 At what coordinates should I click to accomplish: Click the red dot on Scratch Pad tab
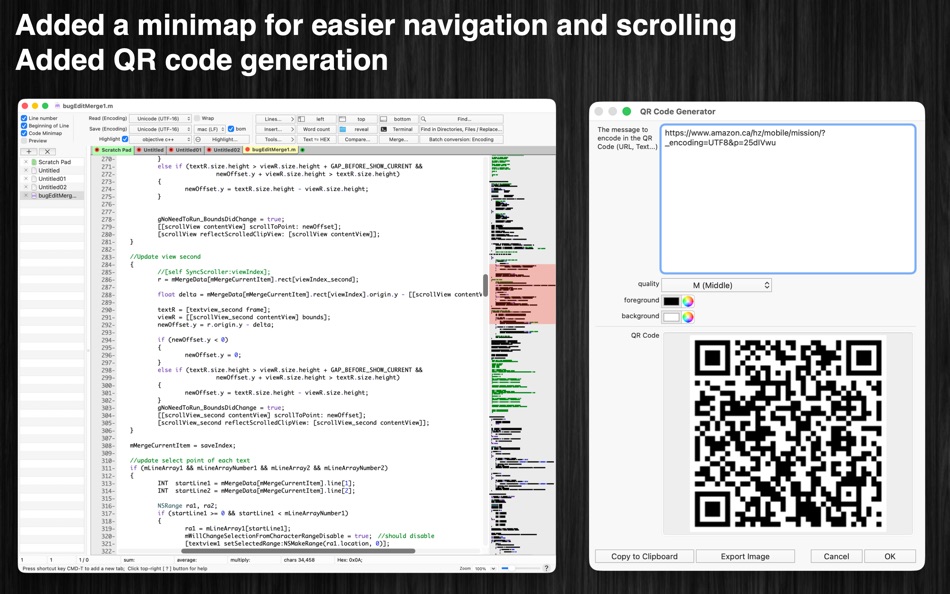pos(97,150)
